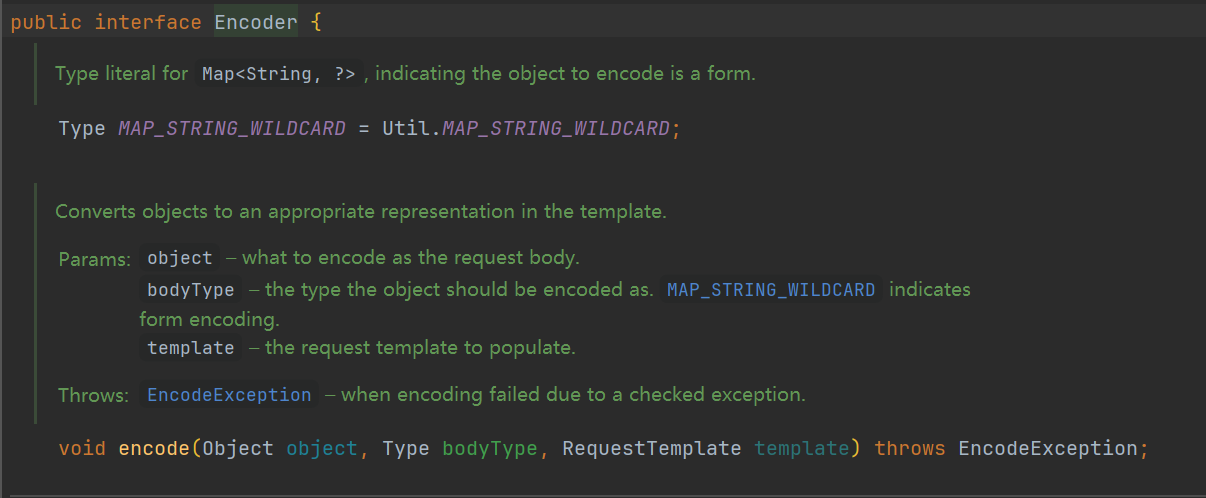Click the interface keyword
Screen dimensions: 1206x498
click(x=148, y=22)
